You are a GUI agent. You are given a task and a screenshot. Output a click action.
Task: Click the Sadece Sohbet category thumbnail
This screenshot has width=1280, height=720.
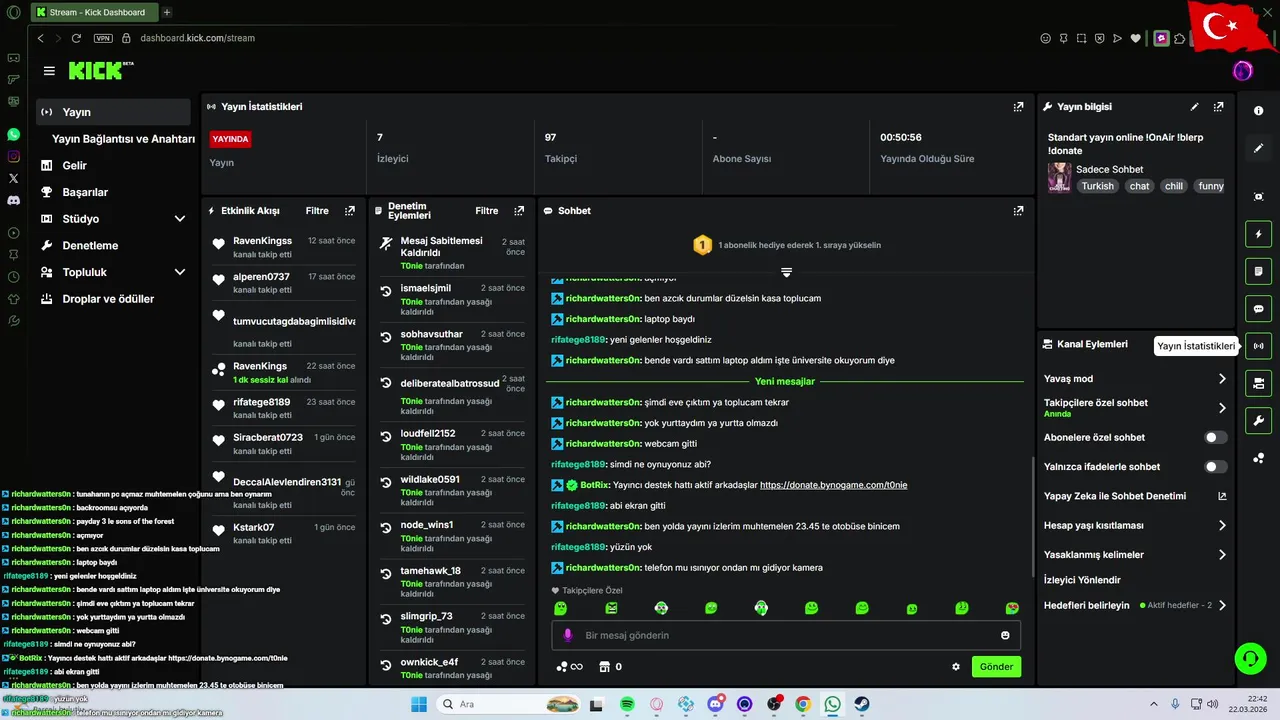(x=1059, y=177)
